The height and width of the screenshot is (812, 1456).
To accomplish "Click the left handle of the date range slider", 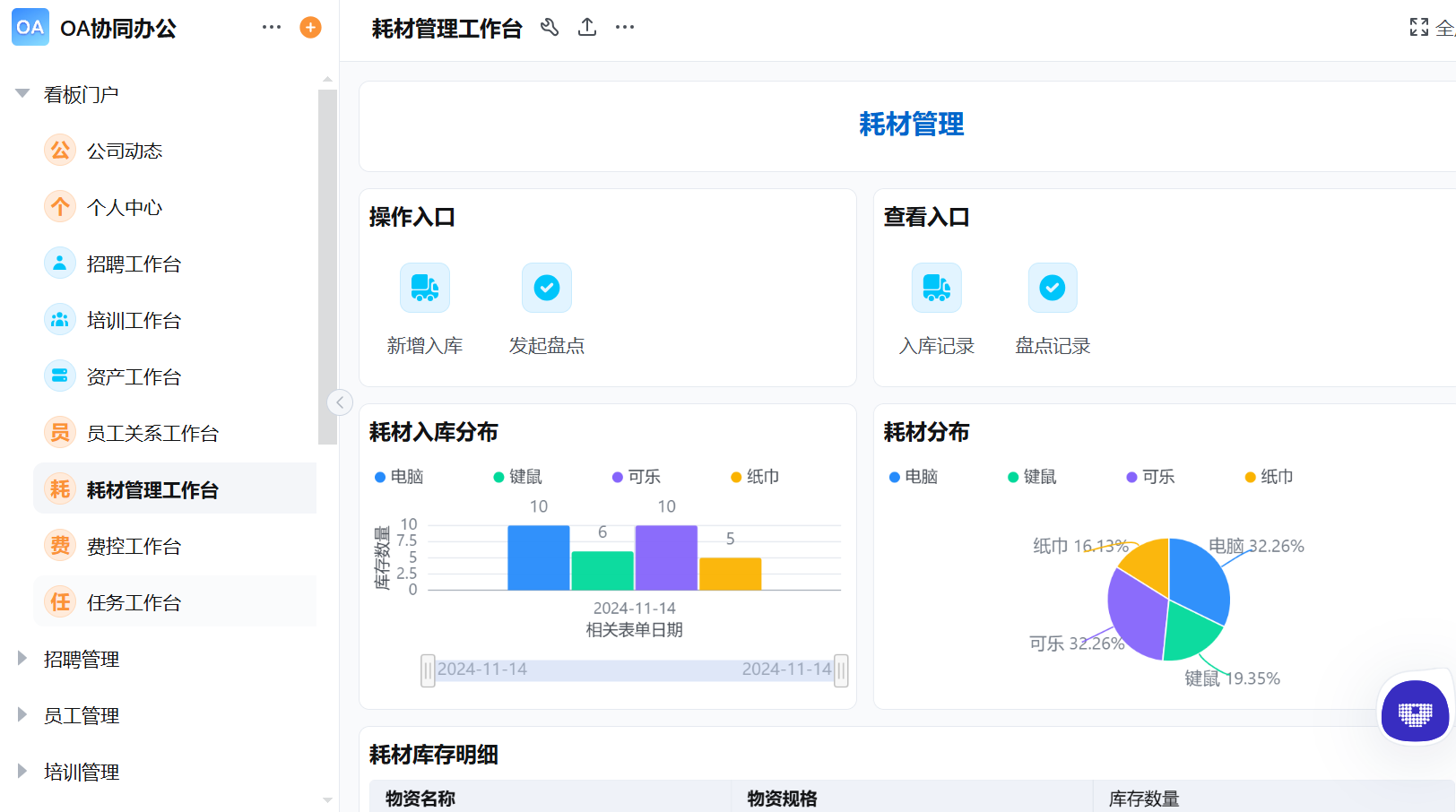I will click(429, 669).
